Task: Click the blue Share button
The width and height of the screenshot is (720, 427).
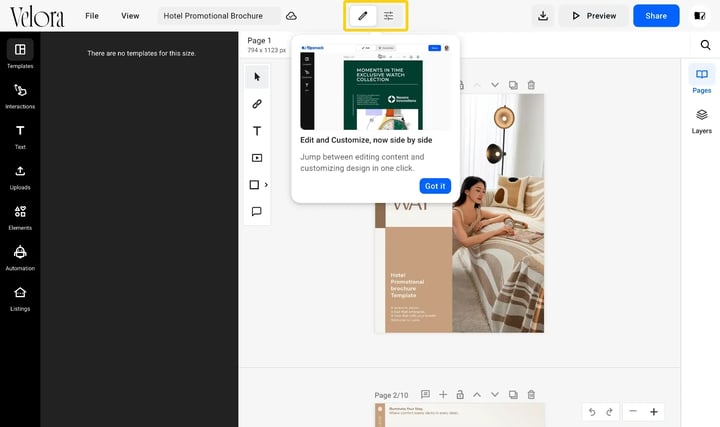Action: coord(656,16)
